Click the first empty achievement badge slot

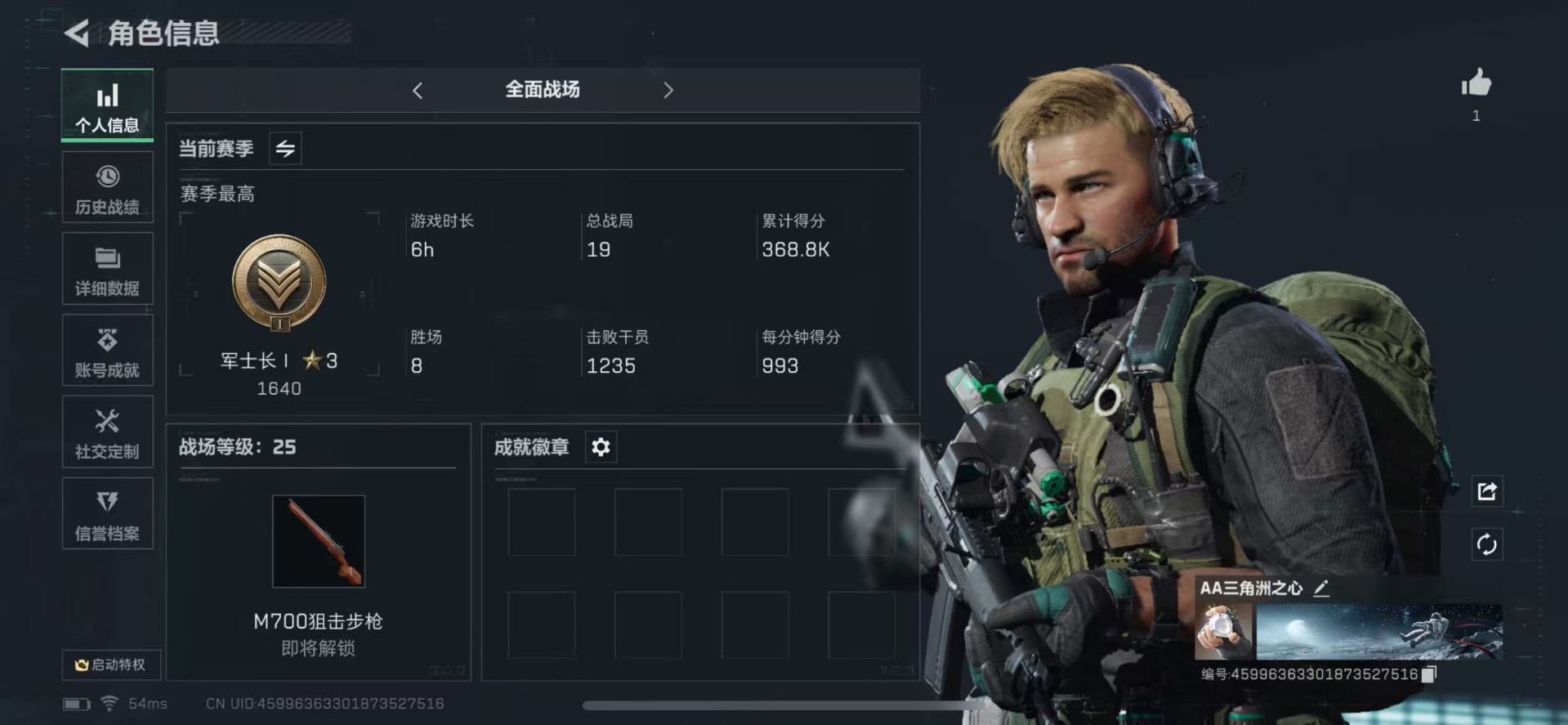pos(542,522)
